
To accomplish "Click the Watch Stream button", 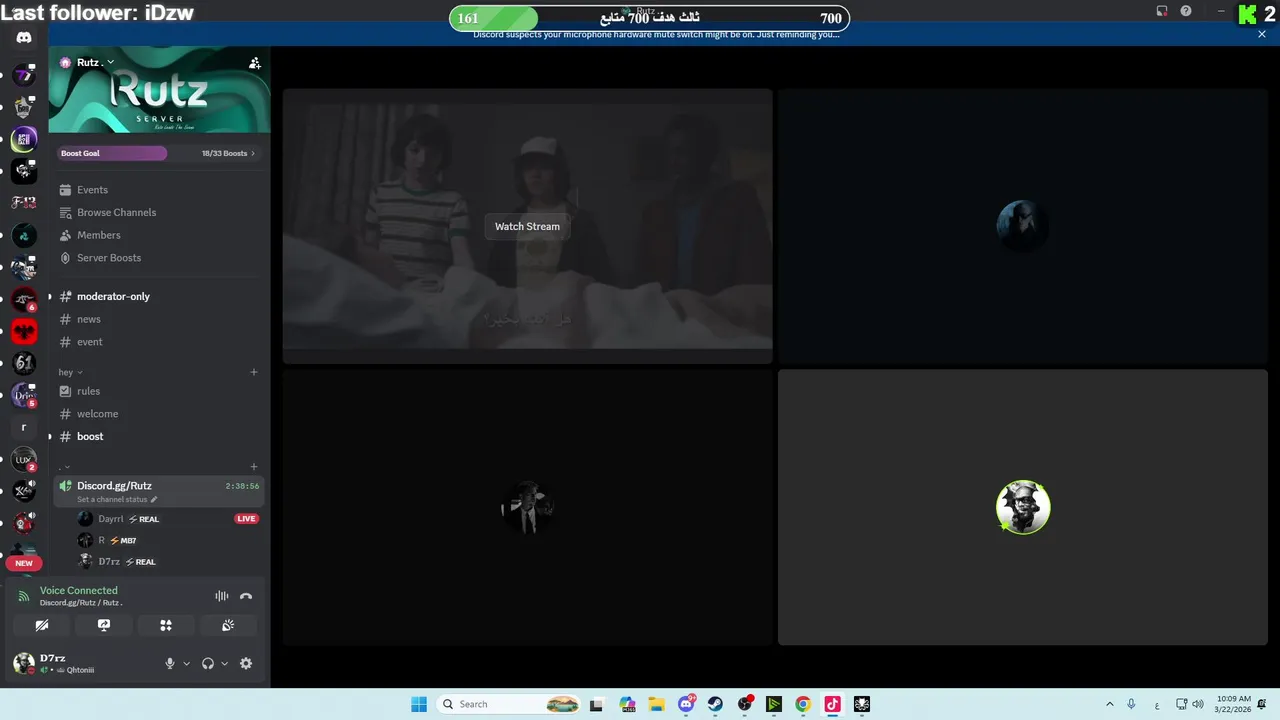I will tap(527, 226).
